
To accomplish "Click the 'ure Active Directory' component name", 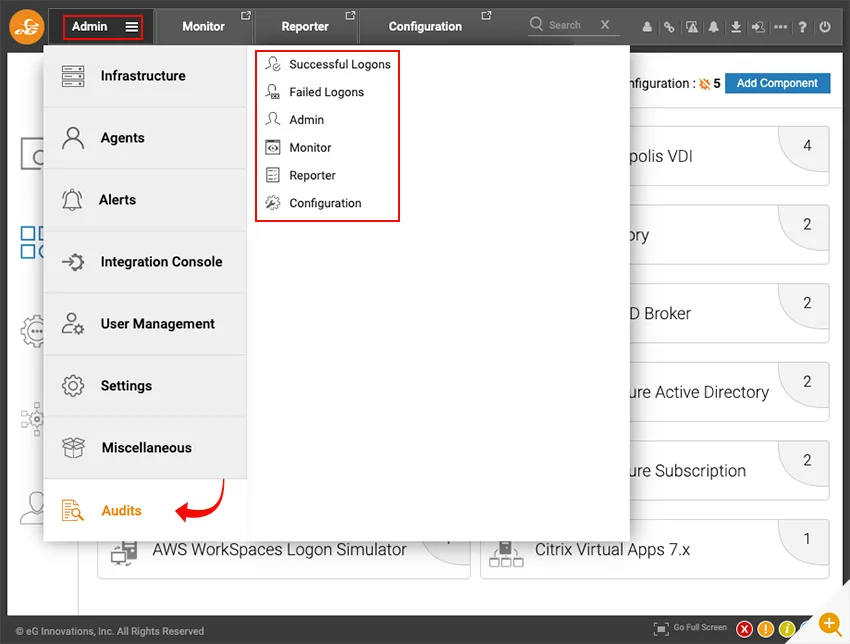I will (699, 392).
